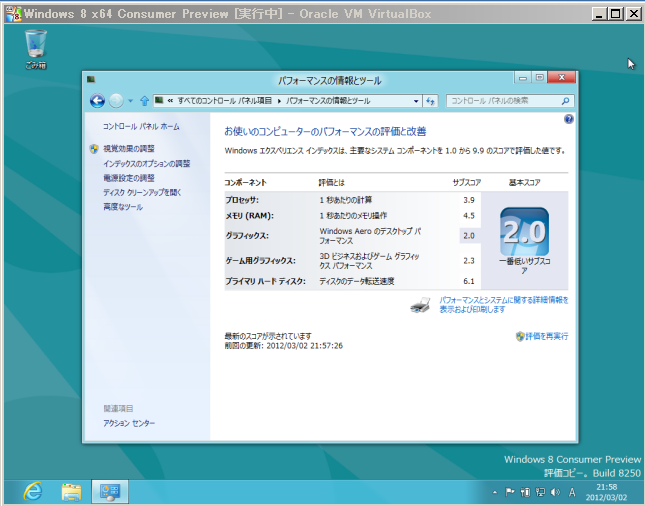Click the 2.0 base score badge
Viewport: 645px width, 506px height.
coord(523,231)
